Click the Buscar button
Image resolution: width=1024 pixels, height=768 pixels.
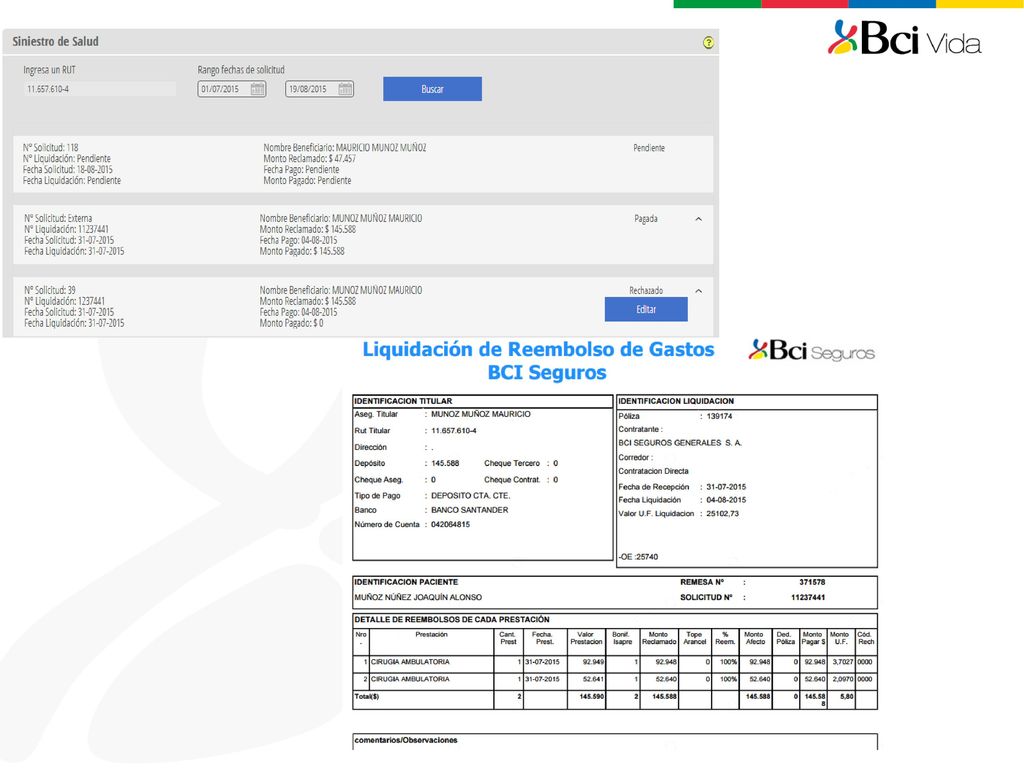(432, 89)
